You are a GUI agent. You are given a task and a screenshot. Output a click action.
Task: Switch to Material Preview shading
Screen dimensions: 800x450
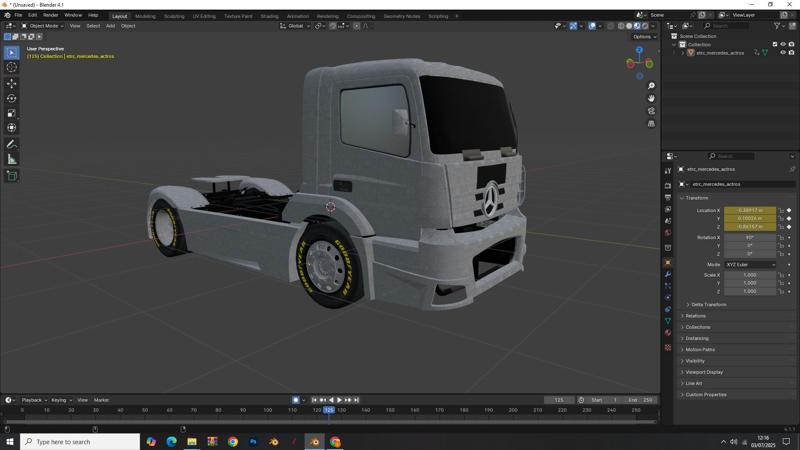[x=637, y=26]
